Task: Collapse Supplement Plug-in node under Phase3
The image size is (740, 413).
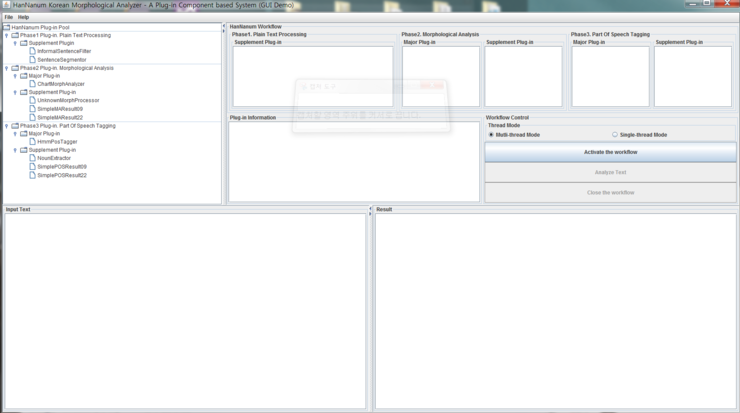Action: [x=15, y=150]
